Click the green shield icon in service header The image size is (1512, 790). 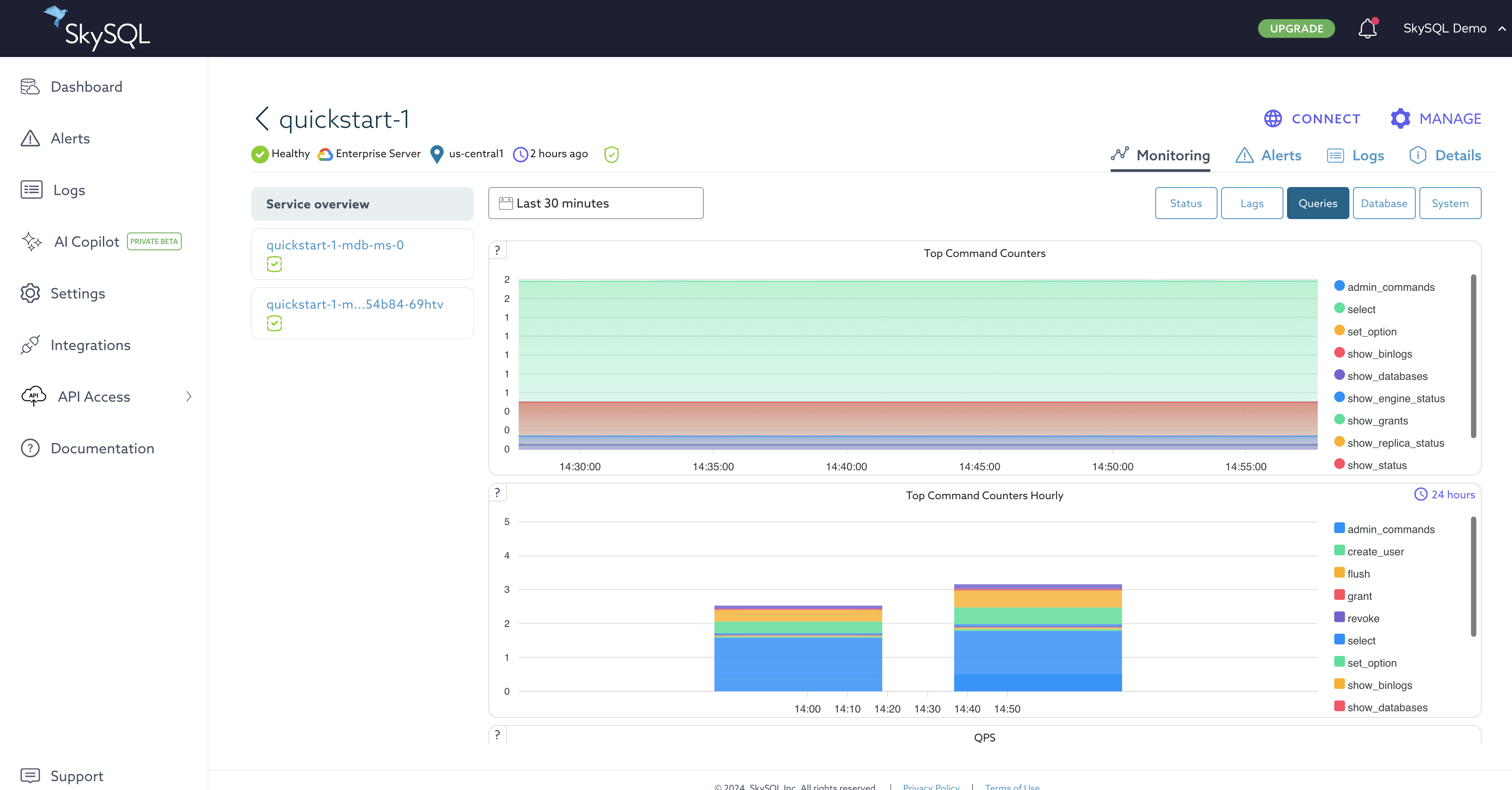click(x=611, y=155)
